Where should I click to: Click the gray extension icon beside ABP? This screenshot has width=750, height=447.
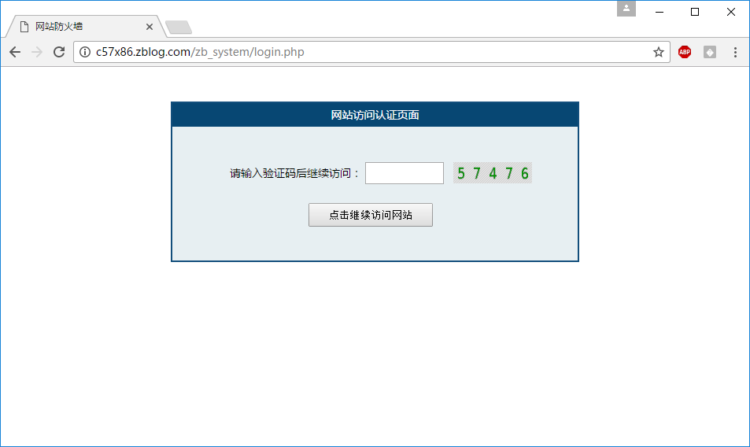(709, 52)
